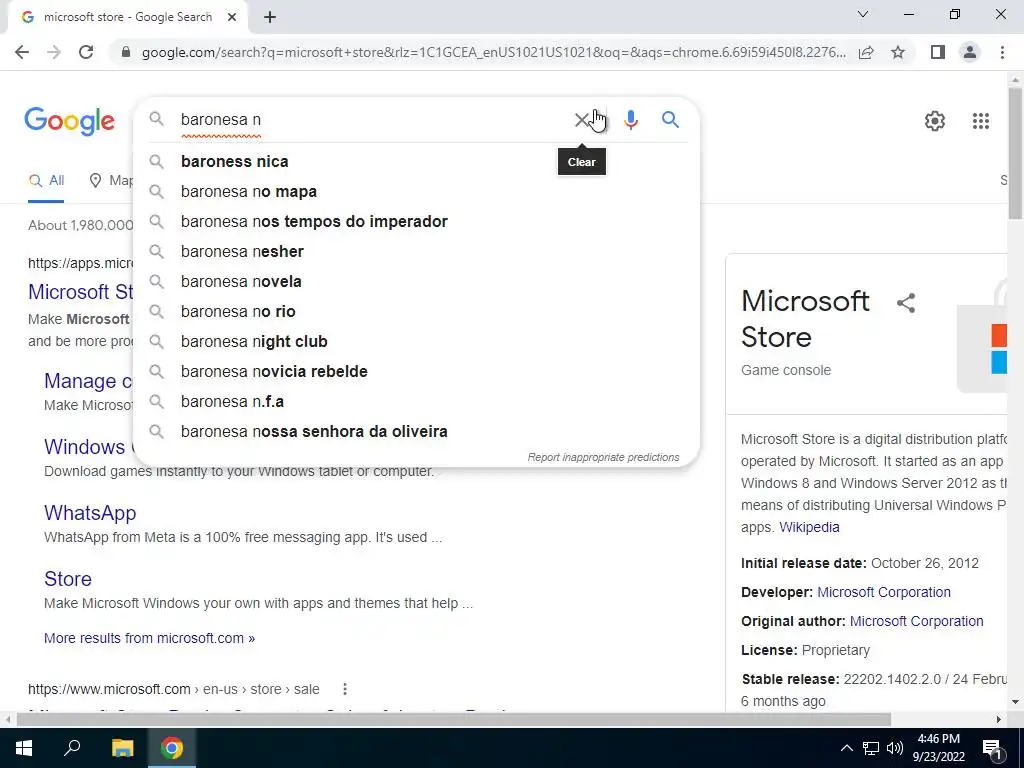This screenshot has width=1024, height=768.
Task: Report inappropriate predictions link
Action: (603, 457)
